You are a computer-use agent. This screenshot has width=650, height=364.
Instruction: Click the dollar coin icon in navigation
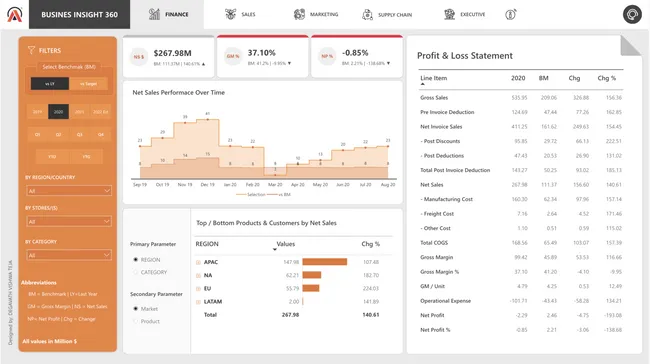[511, 15]
